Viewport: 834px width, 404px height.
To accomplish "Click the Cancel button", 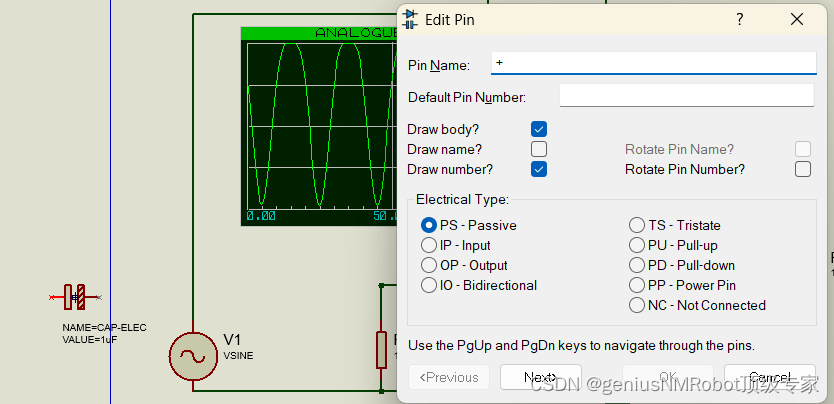I will (x=770, y=377).
